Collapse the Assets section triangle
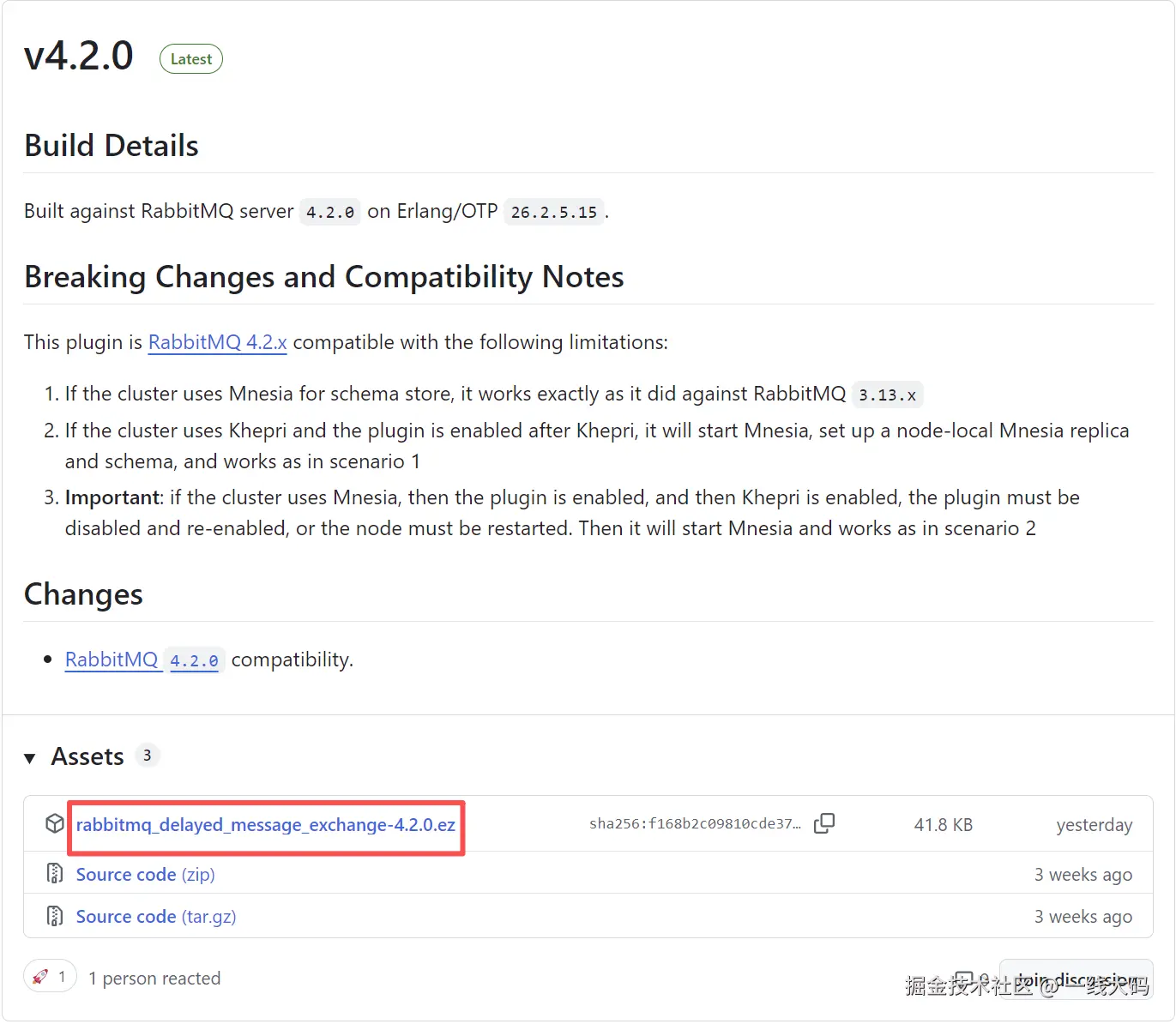 click(x=30, y=758)
